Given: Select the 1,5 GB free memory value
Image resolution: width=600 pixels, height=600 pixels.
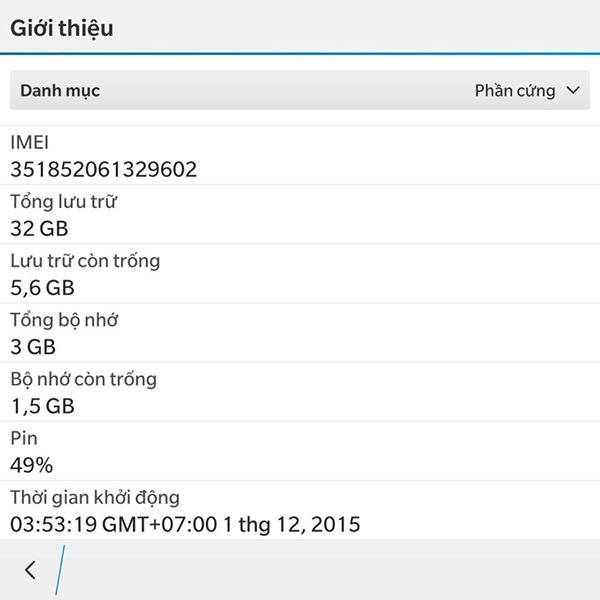Looking at the screenshot, I should (42, 406).
